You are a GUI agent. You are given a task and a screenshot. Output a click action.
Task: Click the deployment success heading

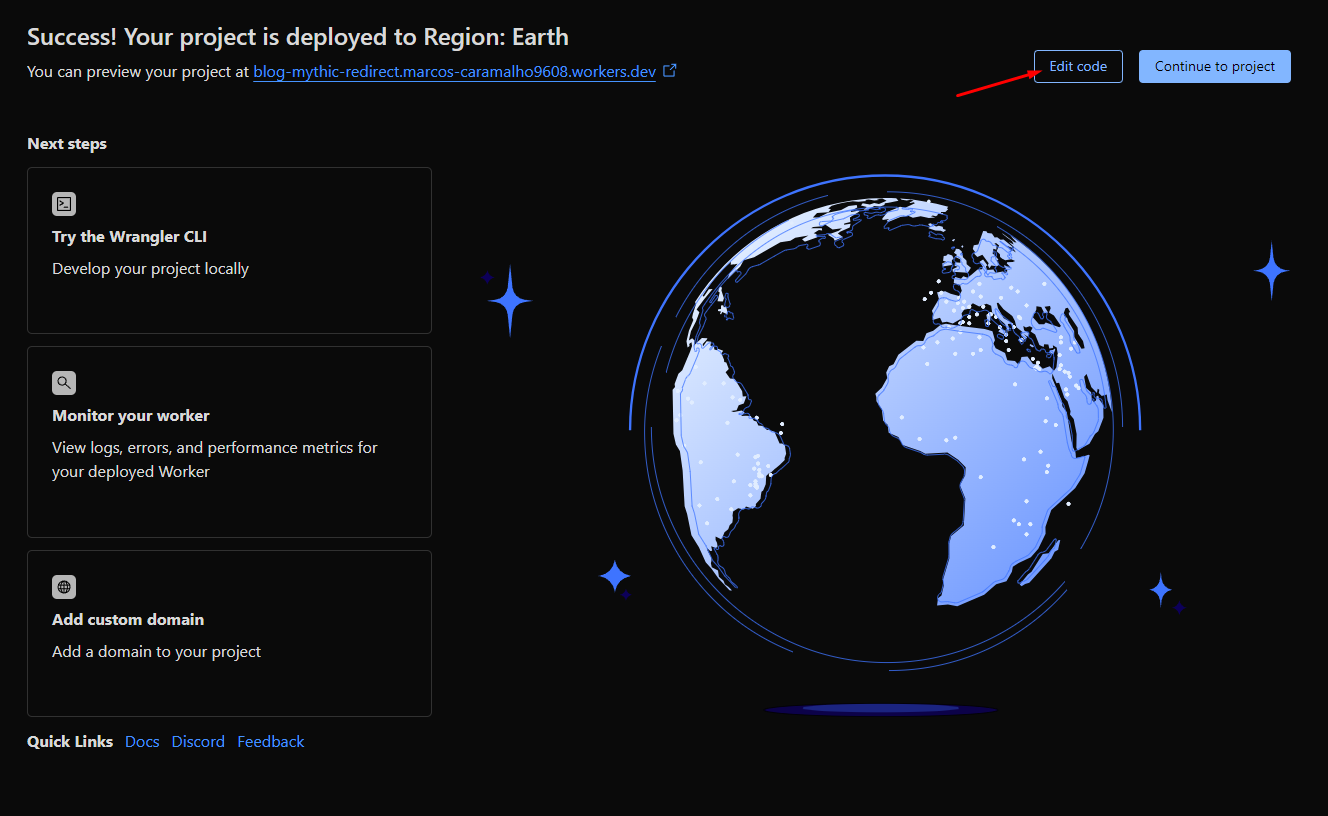(297, 36)
